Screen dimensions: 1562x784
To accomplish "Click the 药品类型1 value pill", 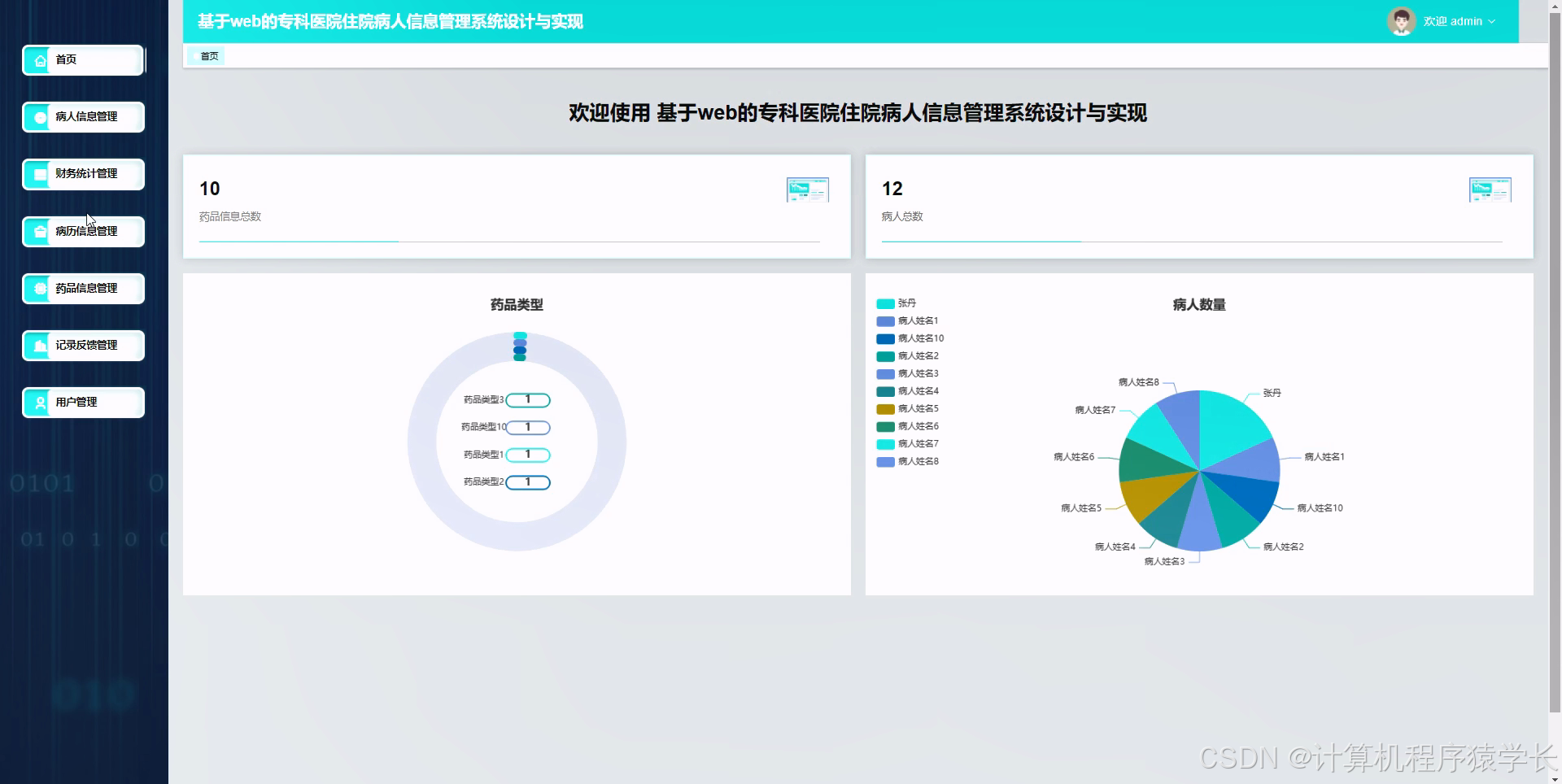I will (528, 455).
